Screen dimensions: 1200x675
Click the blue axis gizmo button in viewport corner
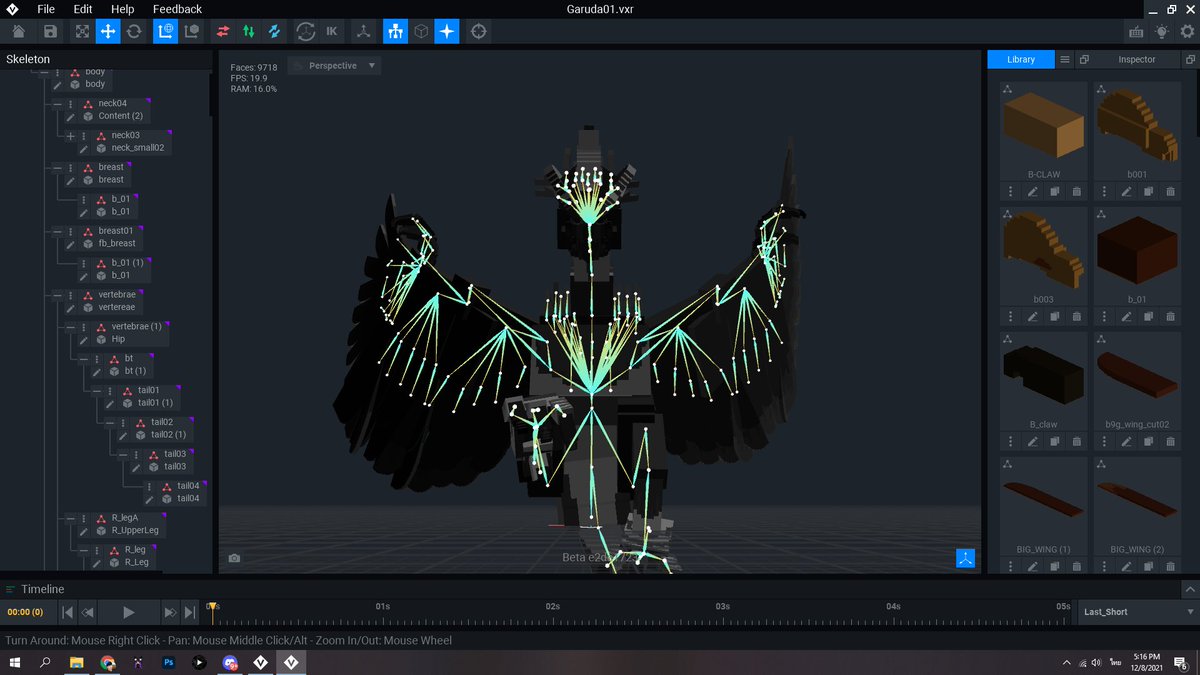point(965,558)
